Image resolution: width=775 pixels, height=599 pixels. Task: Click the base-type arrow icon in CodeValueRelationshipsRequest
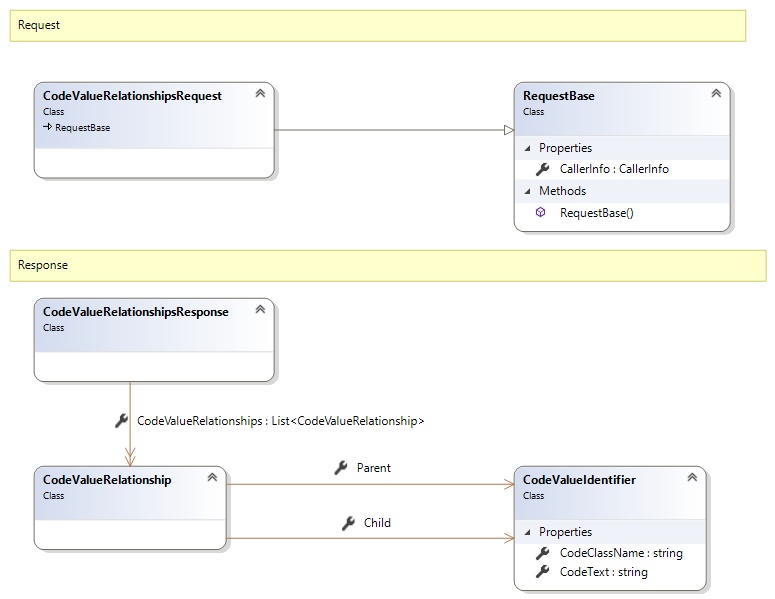click(x=47, y=128)
